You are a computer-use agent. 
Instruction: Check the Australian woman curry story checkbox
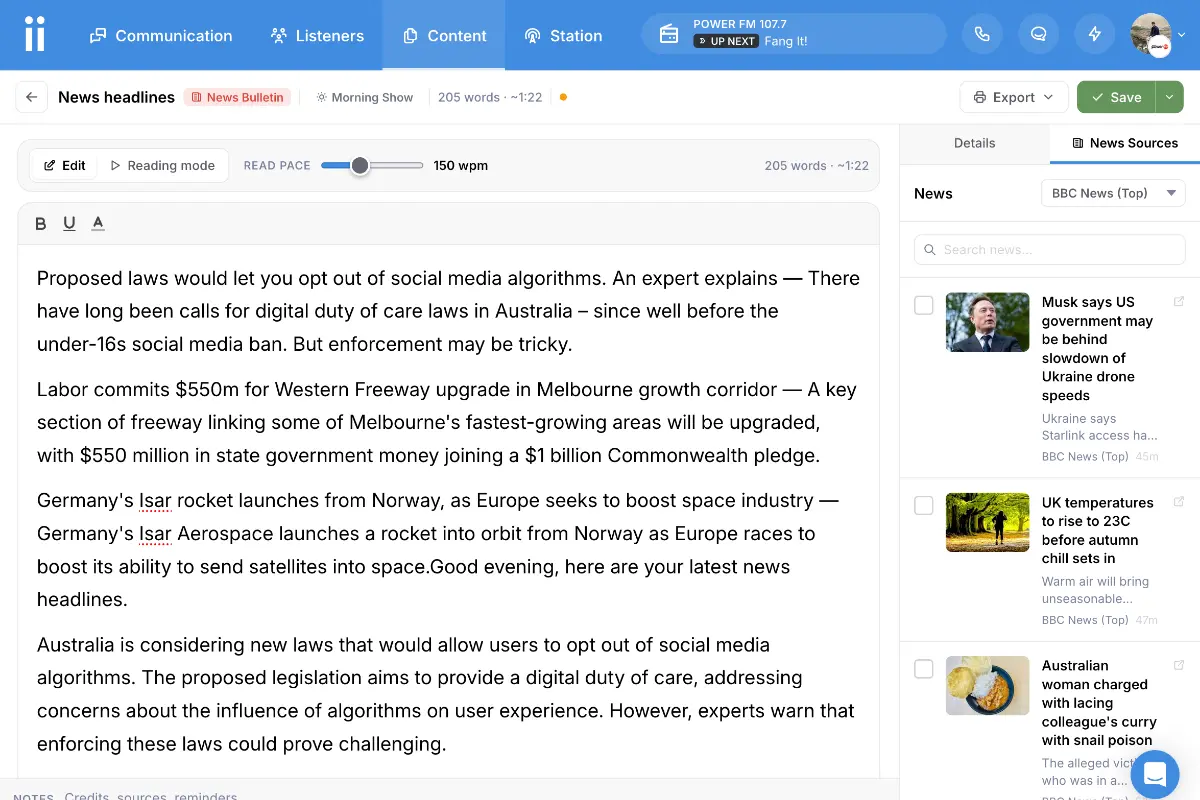pyautogui.click(x=924, y=669)
